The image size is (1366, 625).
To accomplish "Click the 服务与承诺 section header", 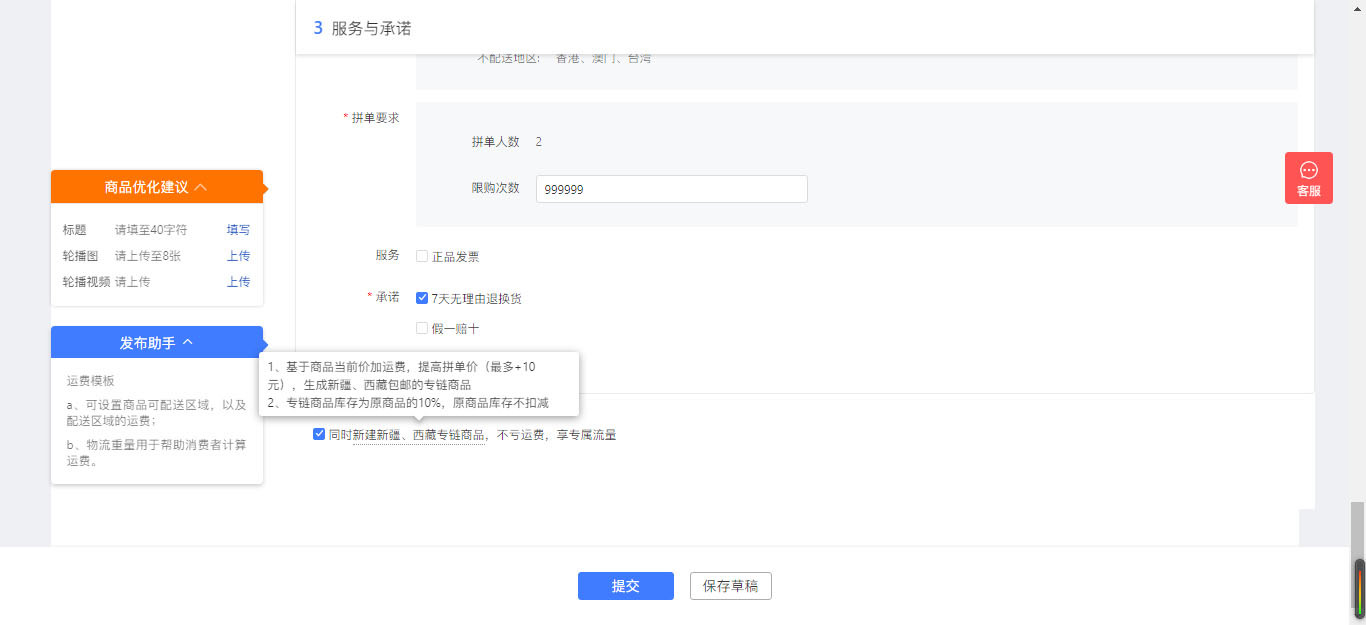I will point(371,28).
